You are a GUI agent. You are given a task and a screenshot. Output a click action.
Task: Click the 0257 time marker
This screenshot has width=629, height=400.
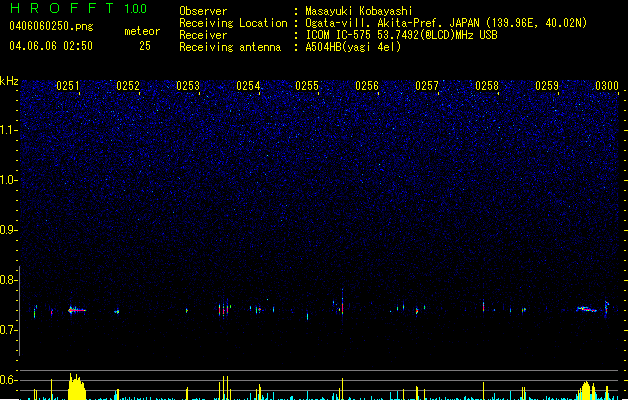(427, 85)
